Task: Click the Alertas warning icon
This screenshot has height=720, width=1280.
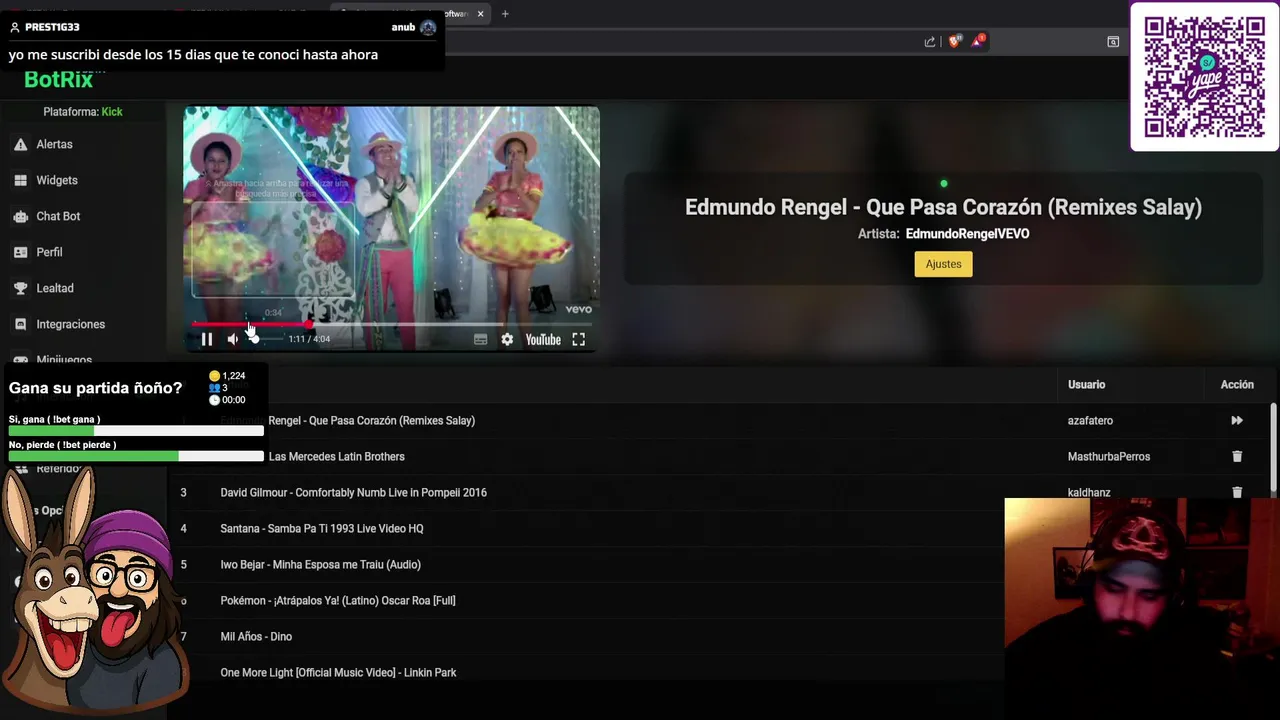Action: tap(20, 145)
